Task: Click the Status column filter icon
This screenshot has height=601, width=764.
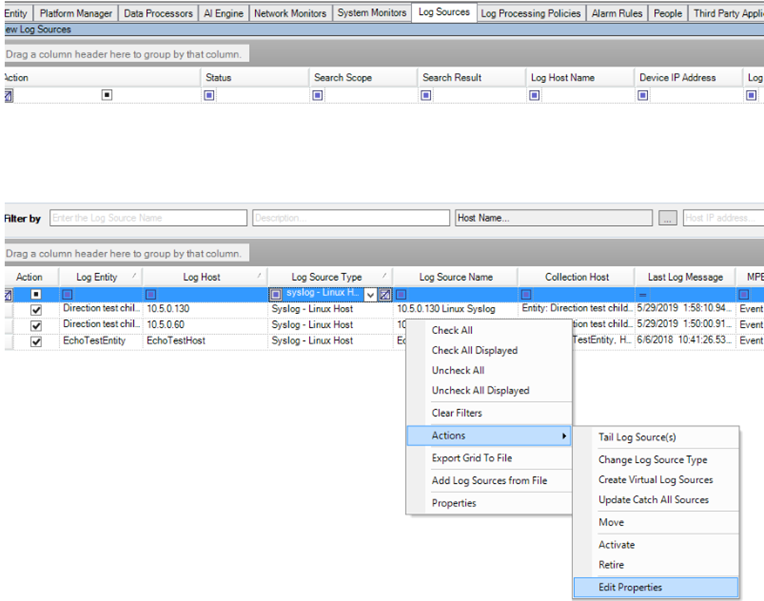Action: point(209,96)
